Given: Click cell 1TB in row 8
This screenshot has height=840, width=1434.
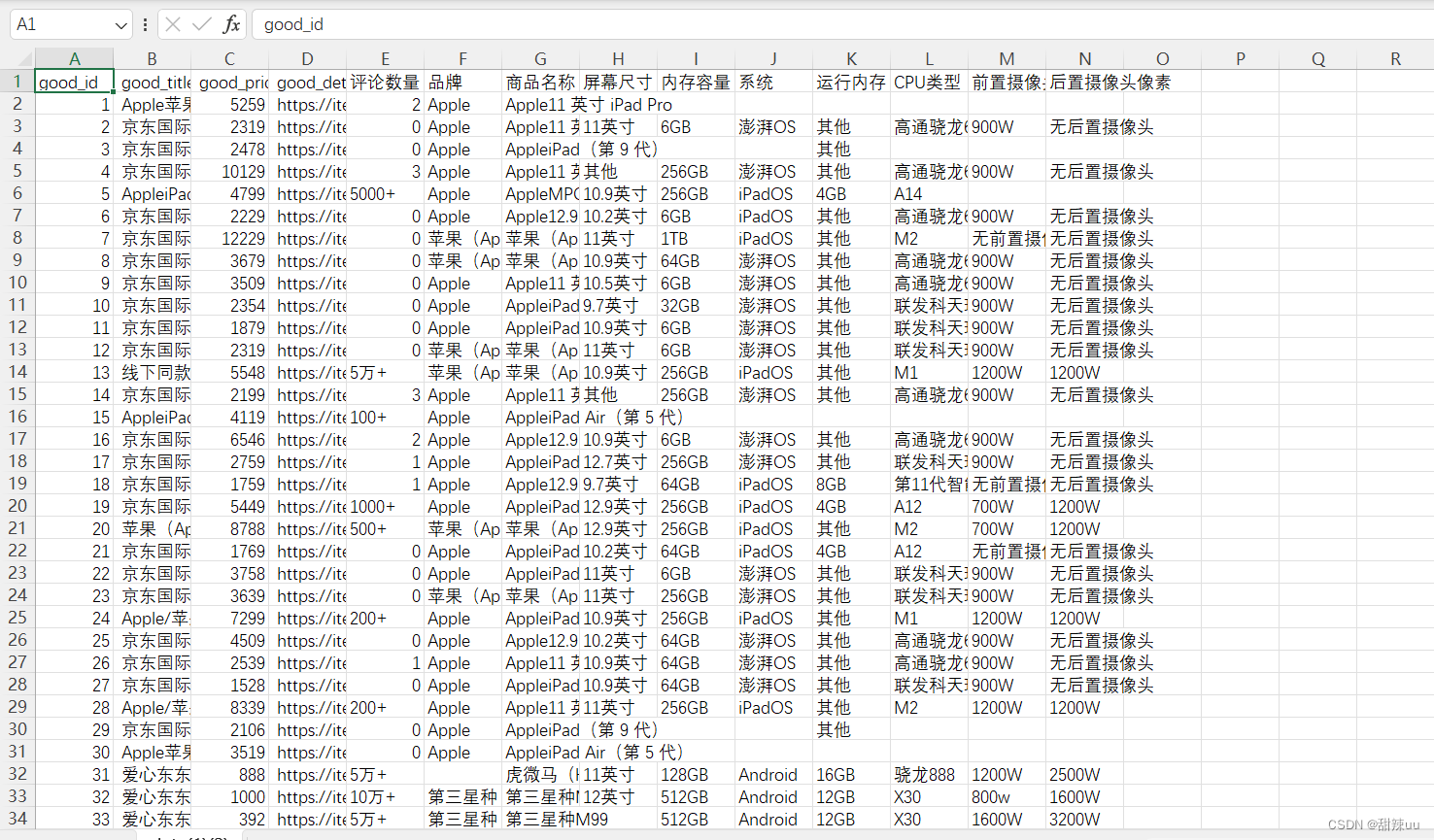Looking at the screenshot, I should coord(697,239).
